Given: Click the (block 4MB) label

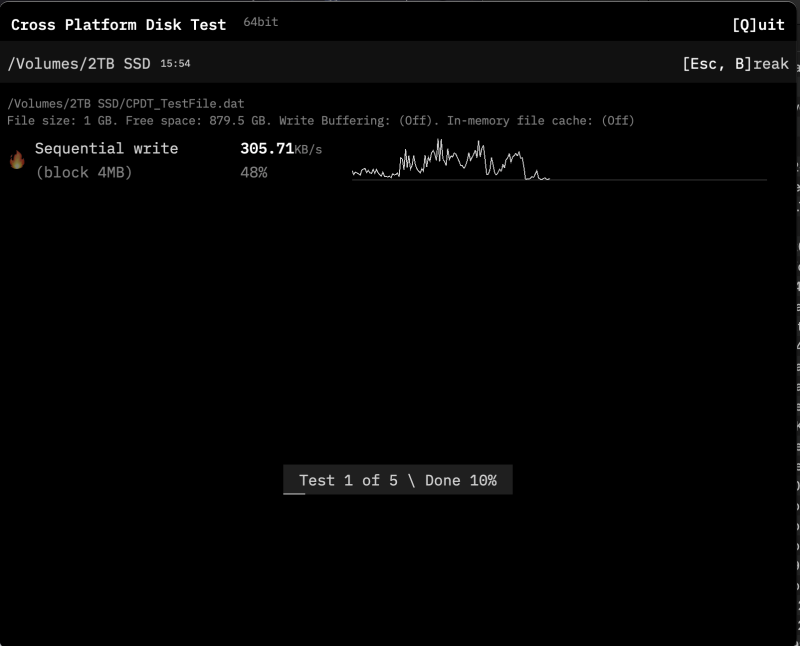Looking at the screenshot, I should [84, 172].
